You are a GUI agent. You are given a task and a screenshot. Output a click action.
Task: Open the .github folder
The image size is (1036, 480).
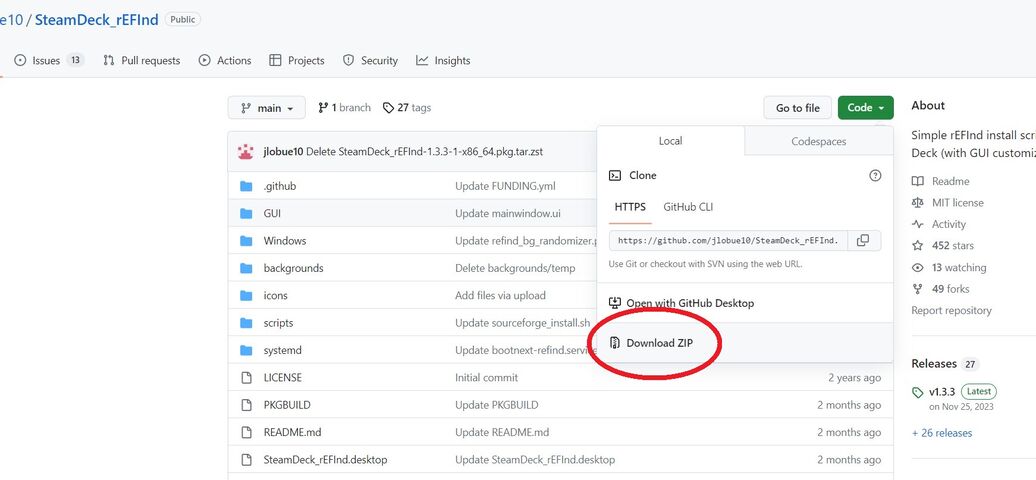[x=279, y=186]
